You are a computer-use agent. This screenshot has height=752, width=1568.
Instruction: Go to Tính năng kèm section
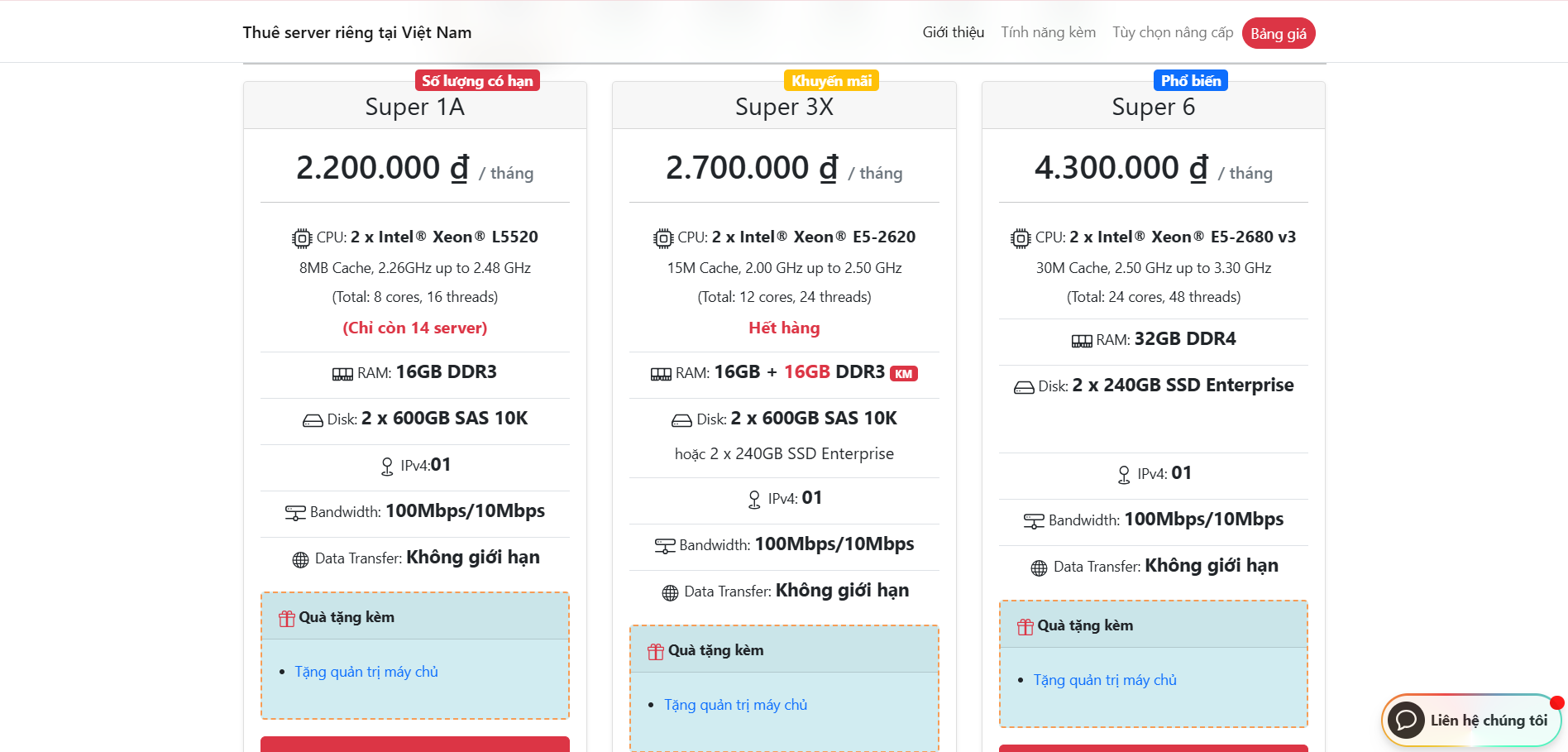(1048, 32)
